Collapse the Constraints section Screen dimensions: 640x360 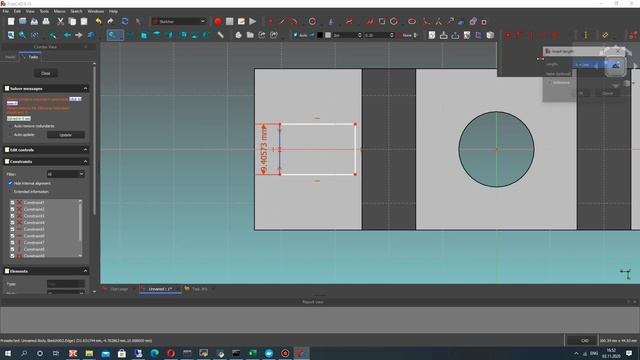point(85,162)
